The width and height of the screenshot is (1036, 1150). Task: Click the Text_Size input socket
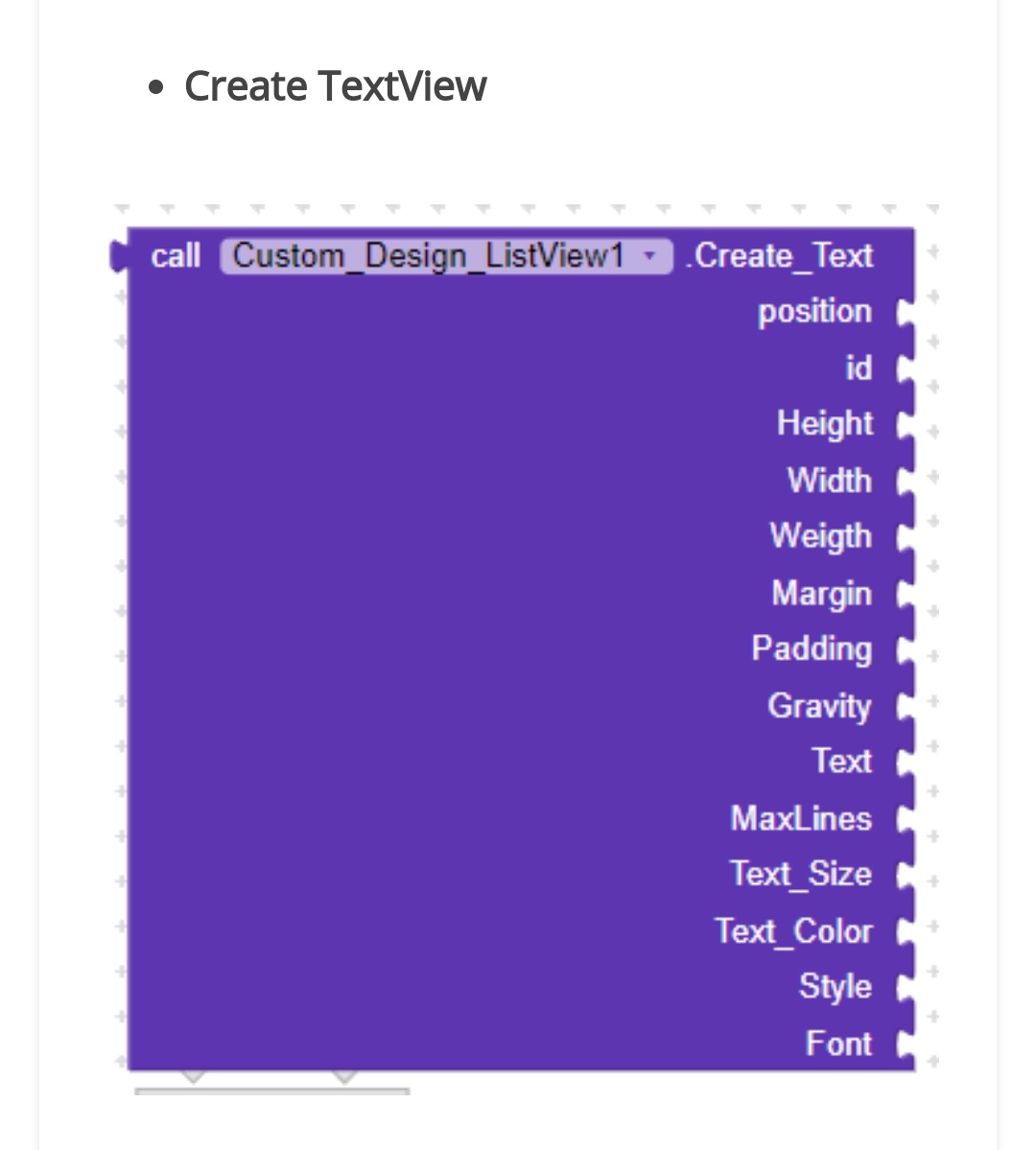(x=904, y=876)
